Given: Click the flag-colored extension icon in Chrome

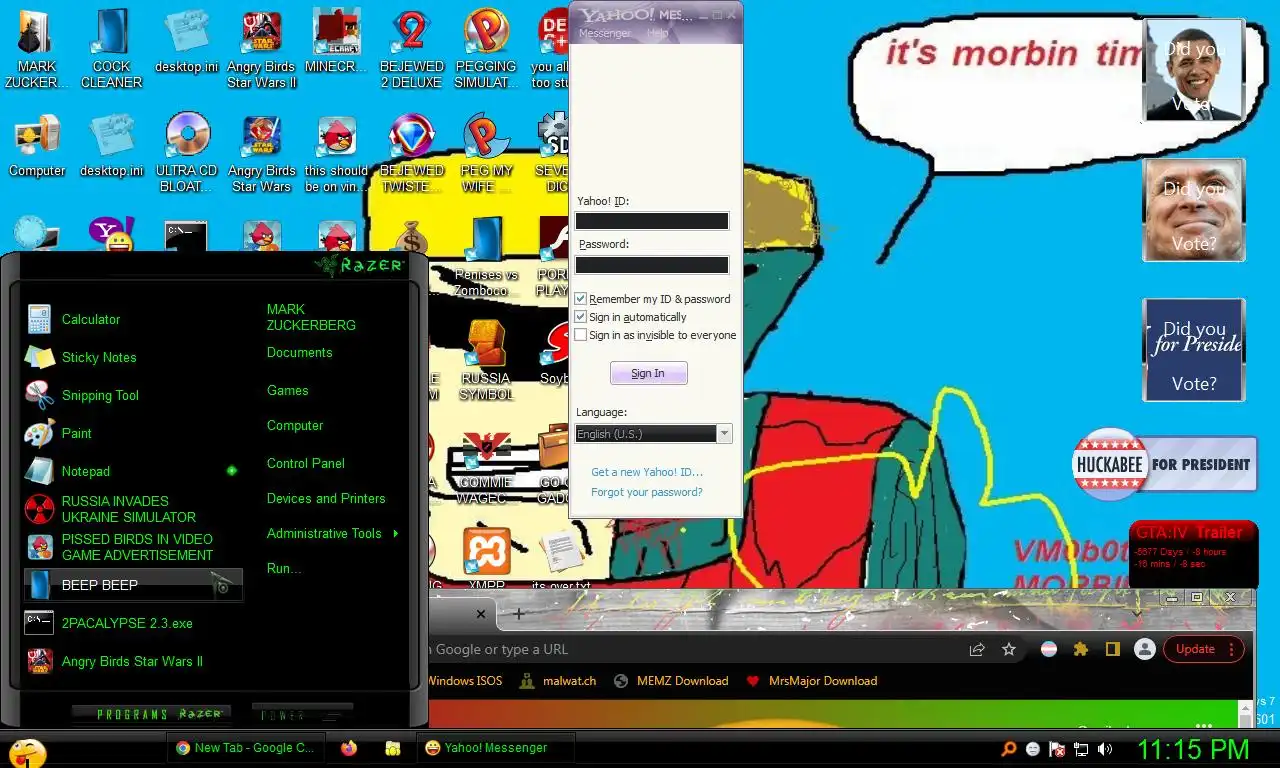Looking at the screenshot, I should [x=1049, y=649].
